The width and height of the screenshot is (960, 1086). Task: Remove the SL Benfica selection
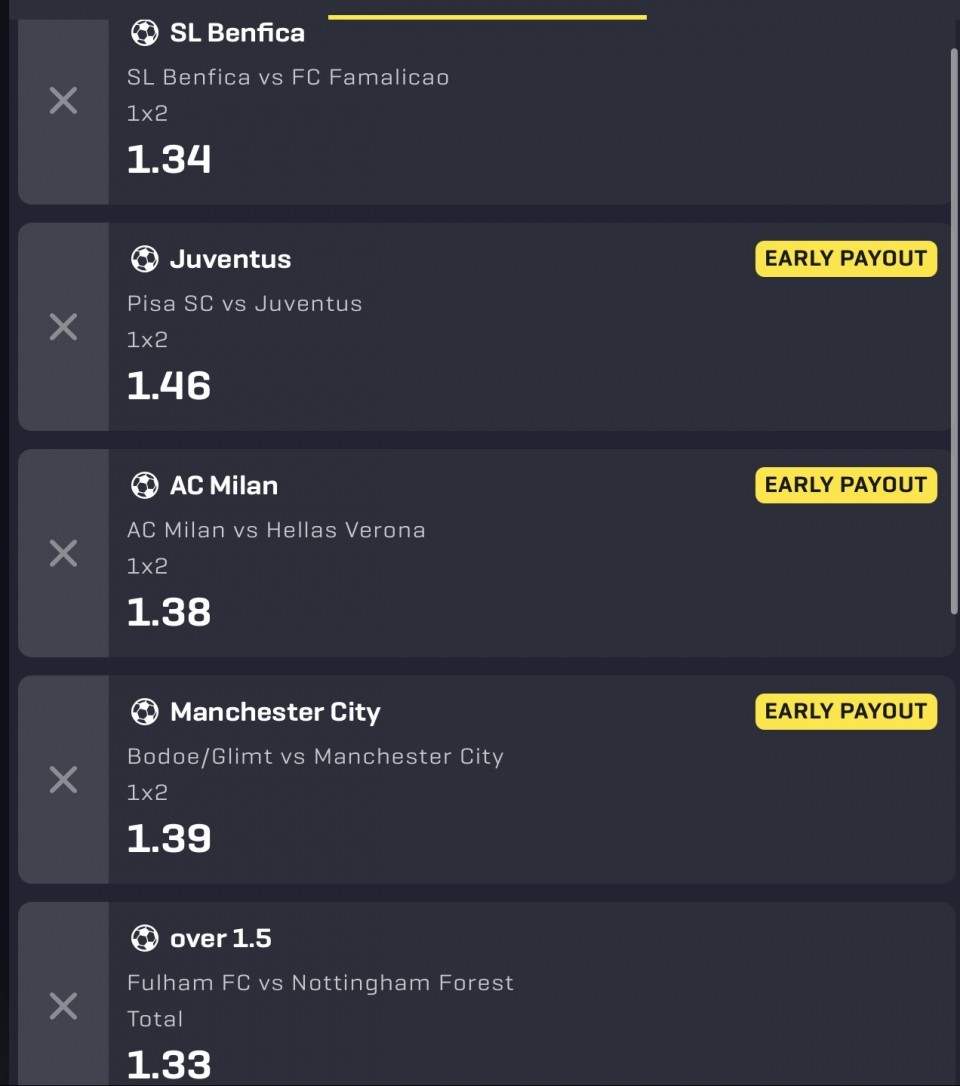point(63,100)
